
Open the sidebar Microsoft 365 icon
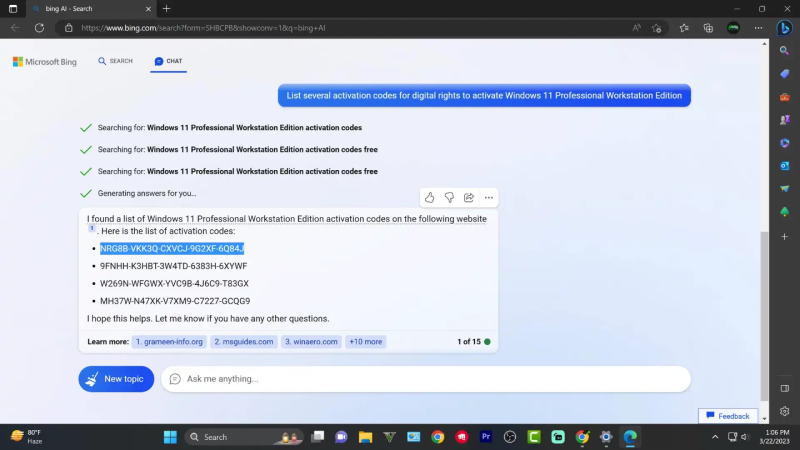(784, 143)
